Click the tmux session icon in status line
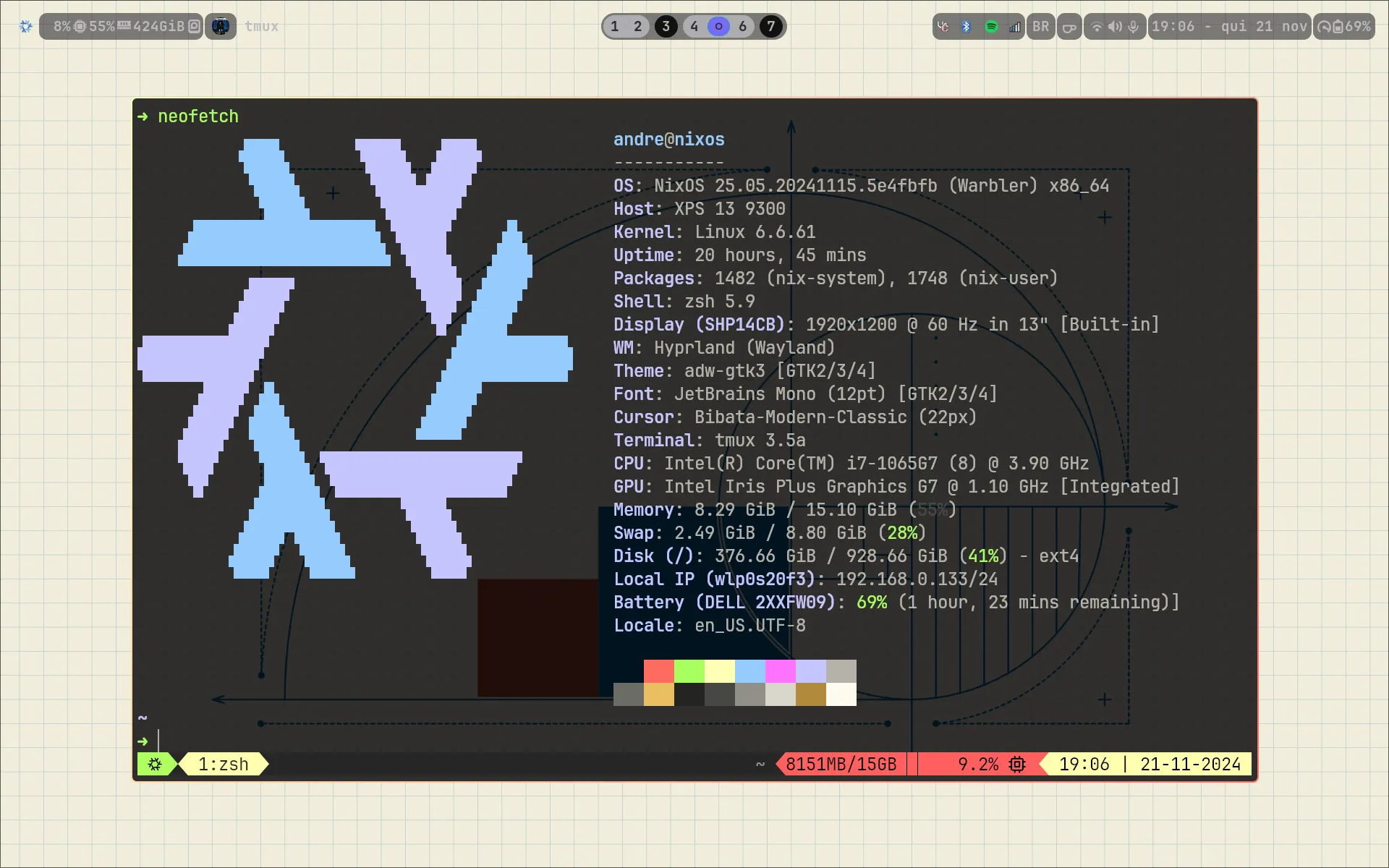 pyautogui.click(x=155, y=764)
